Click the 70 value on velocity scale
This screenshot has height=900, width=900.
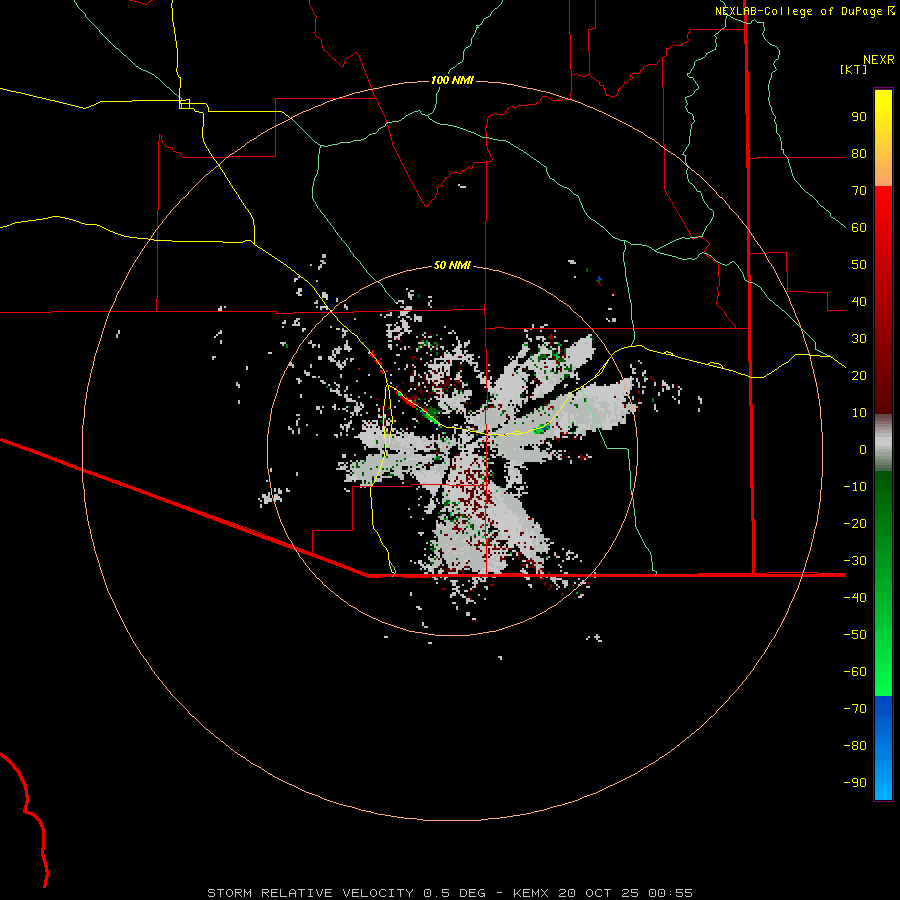click(x=859, y=191)
